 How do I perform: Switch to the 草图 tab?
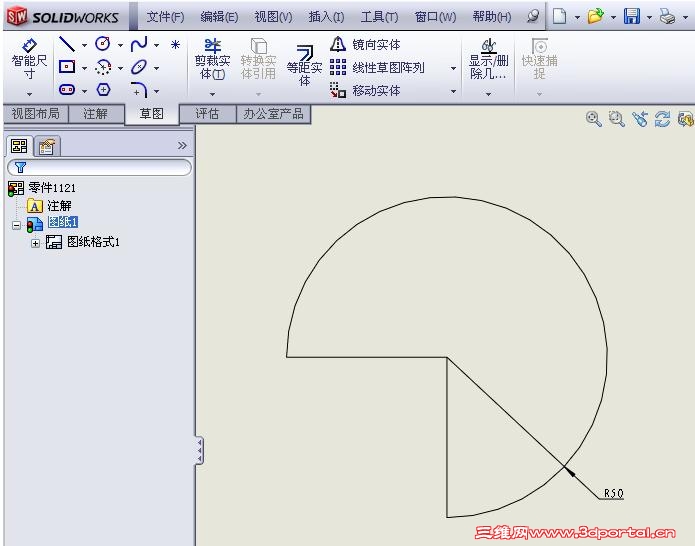[x=152, y=114]
